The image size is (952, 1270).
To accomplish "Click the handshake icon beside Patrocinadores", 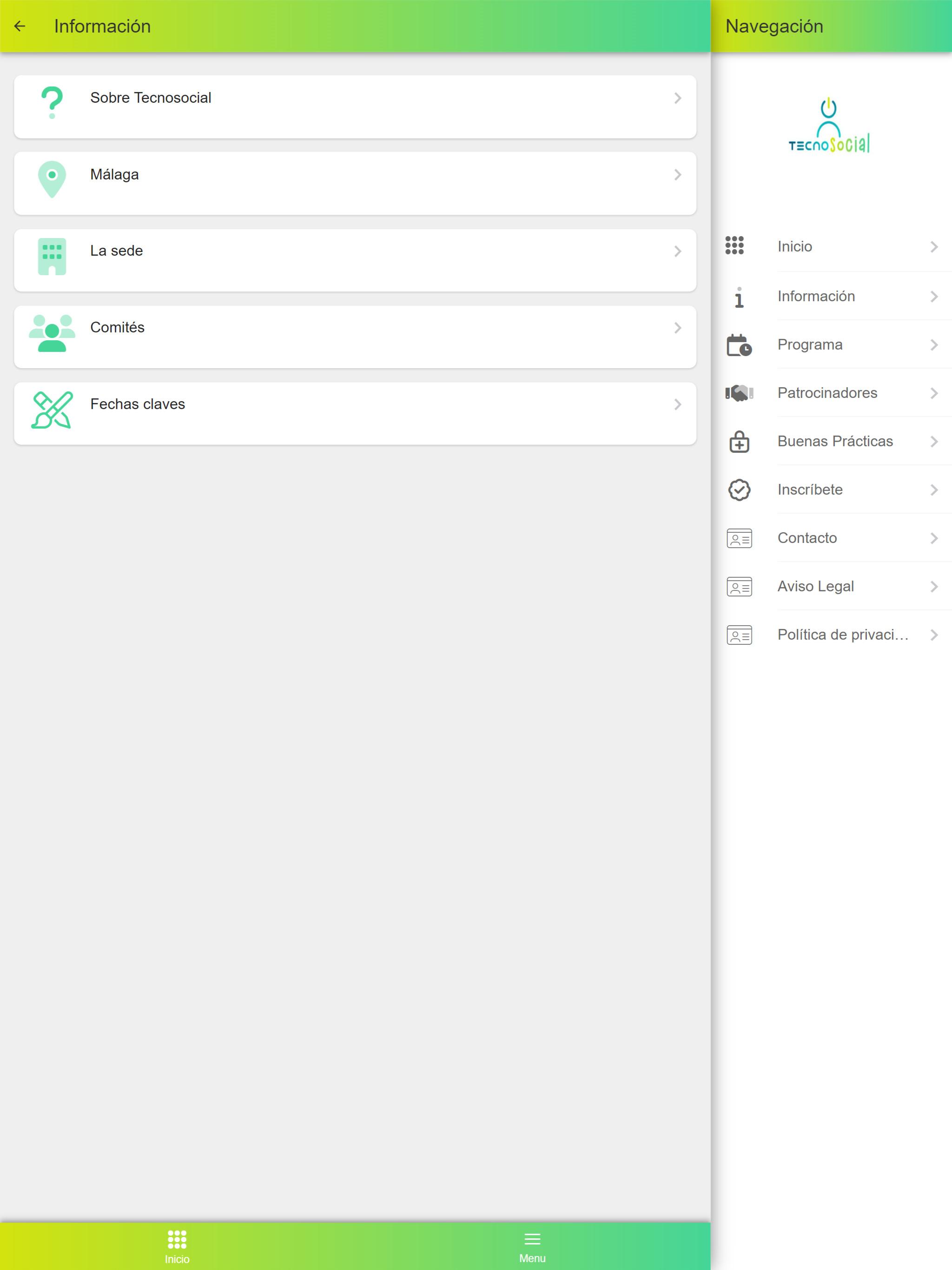I will [x=739, y=393].
